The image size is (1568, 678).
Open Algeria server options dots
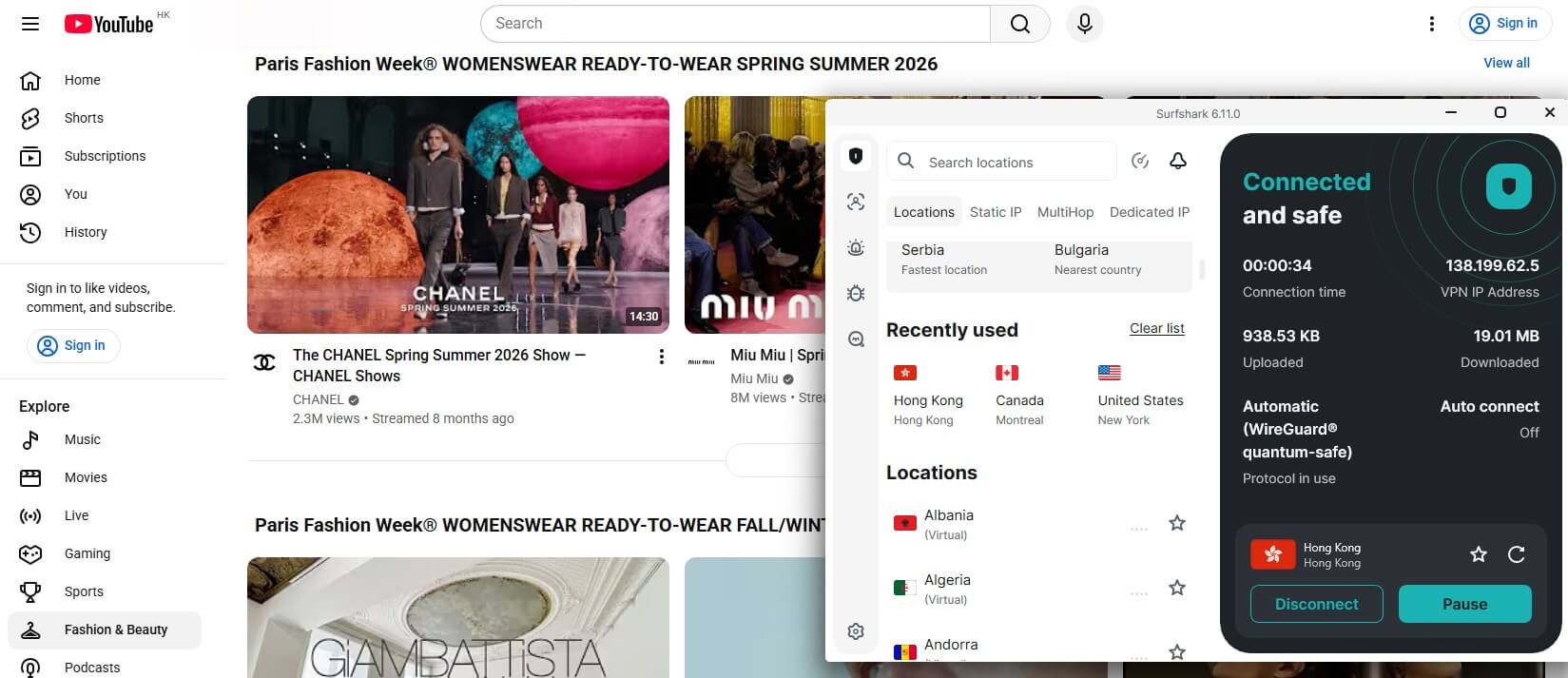(1138, 593)
